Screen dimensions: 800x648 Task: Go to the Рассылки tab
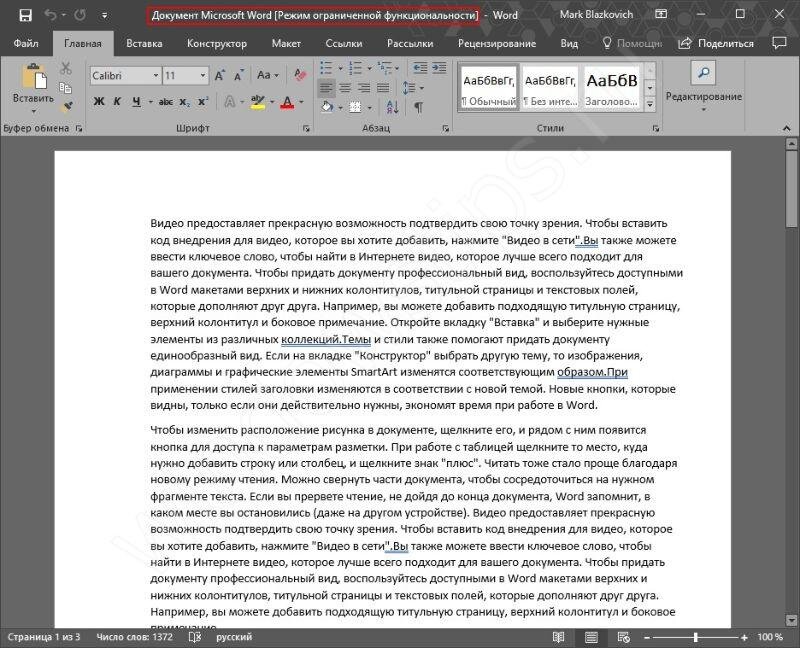410,43
